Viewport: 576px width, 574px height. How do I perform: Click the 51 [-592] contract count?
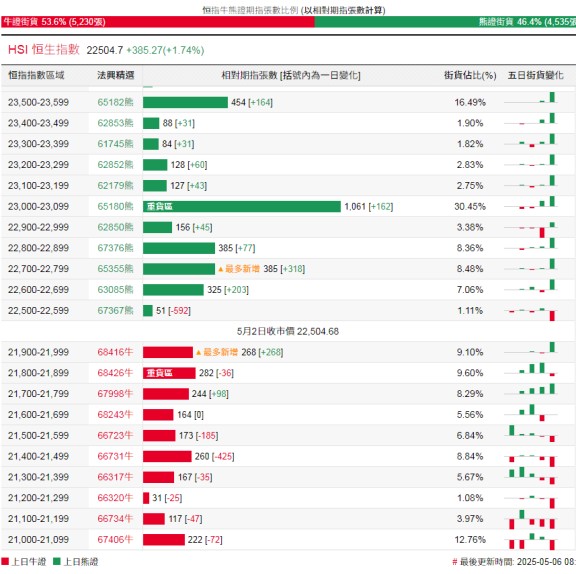[173, 311]
